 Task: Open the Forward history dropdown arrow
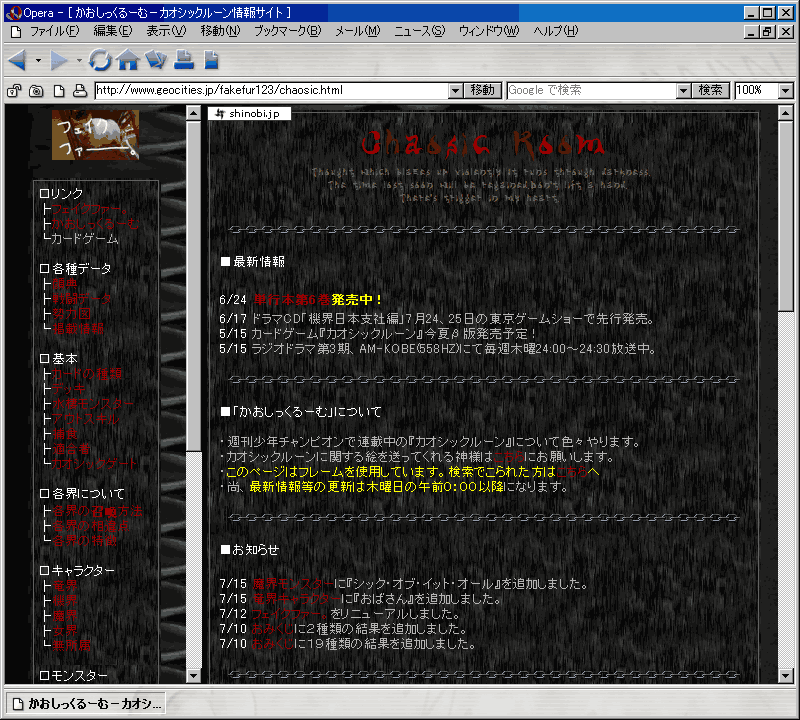(x=79, y=60)
